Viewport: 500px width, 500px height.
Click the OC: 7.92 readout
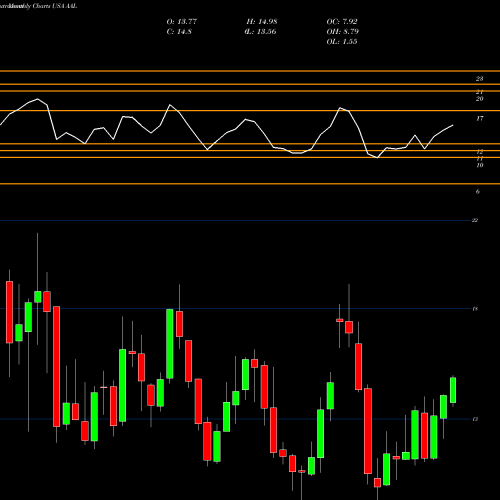coord(342,22)
